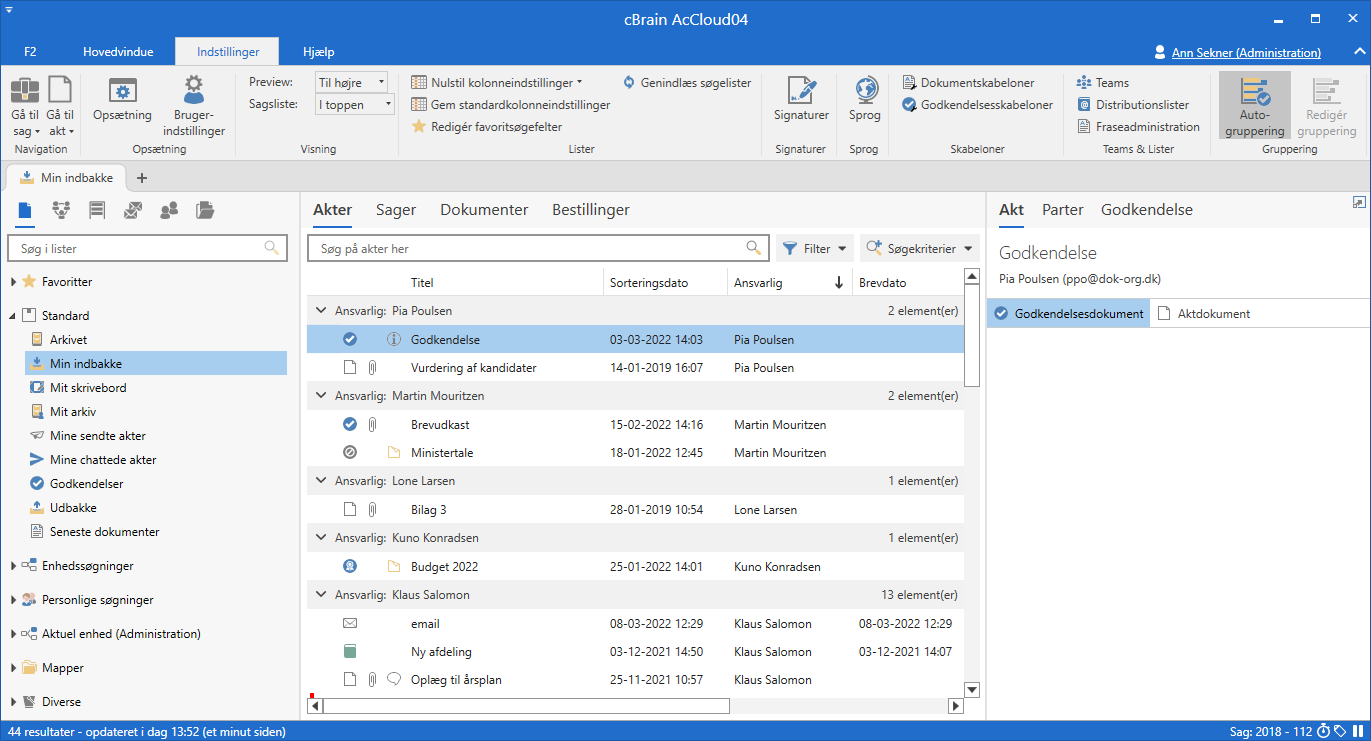The image size is (1371, 741).
Task: Sort by the Ansvarlig column header
Action: [789, 282]
